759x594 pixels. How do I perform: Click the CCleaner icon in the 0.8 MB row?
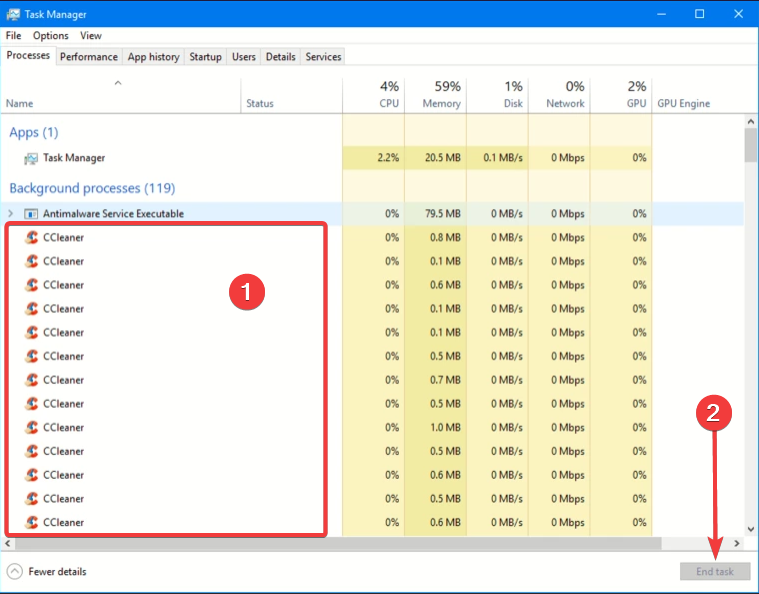(x=31, y=237)
